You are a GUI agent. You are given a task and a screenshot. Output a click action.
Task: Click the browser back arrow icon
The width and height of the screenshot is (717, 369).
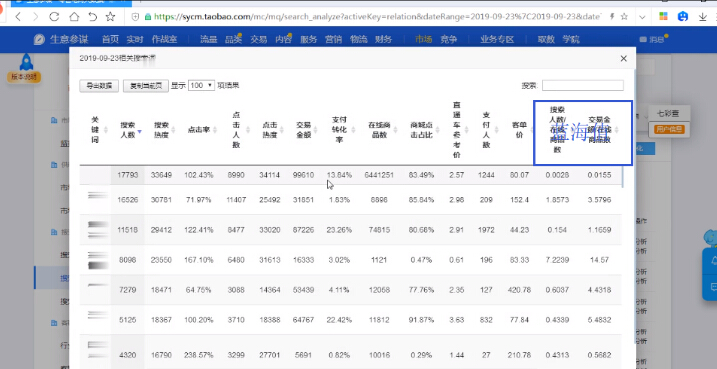18,17
